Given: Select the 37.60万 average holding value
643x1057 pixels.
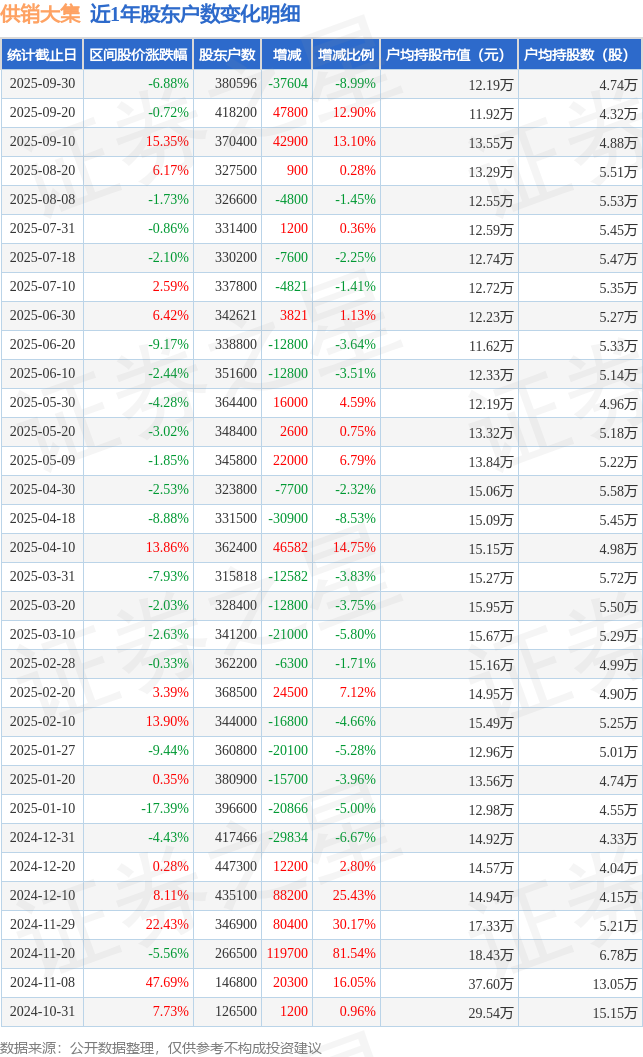Looking at the screenshot, I should click(490, 984).
